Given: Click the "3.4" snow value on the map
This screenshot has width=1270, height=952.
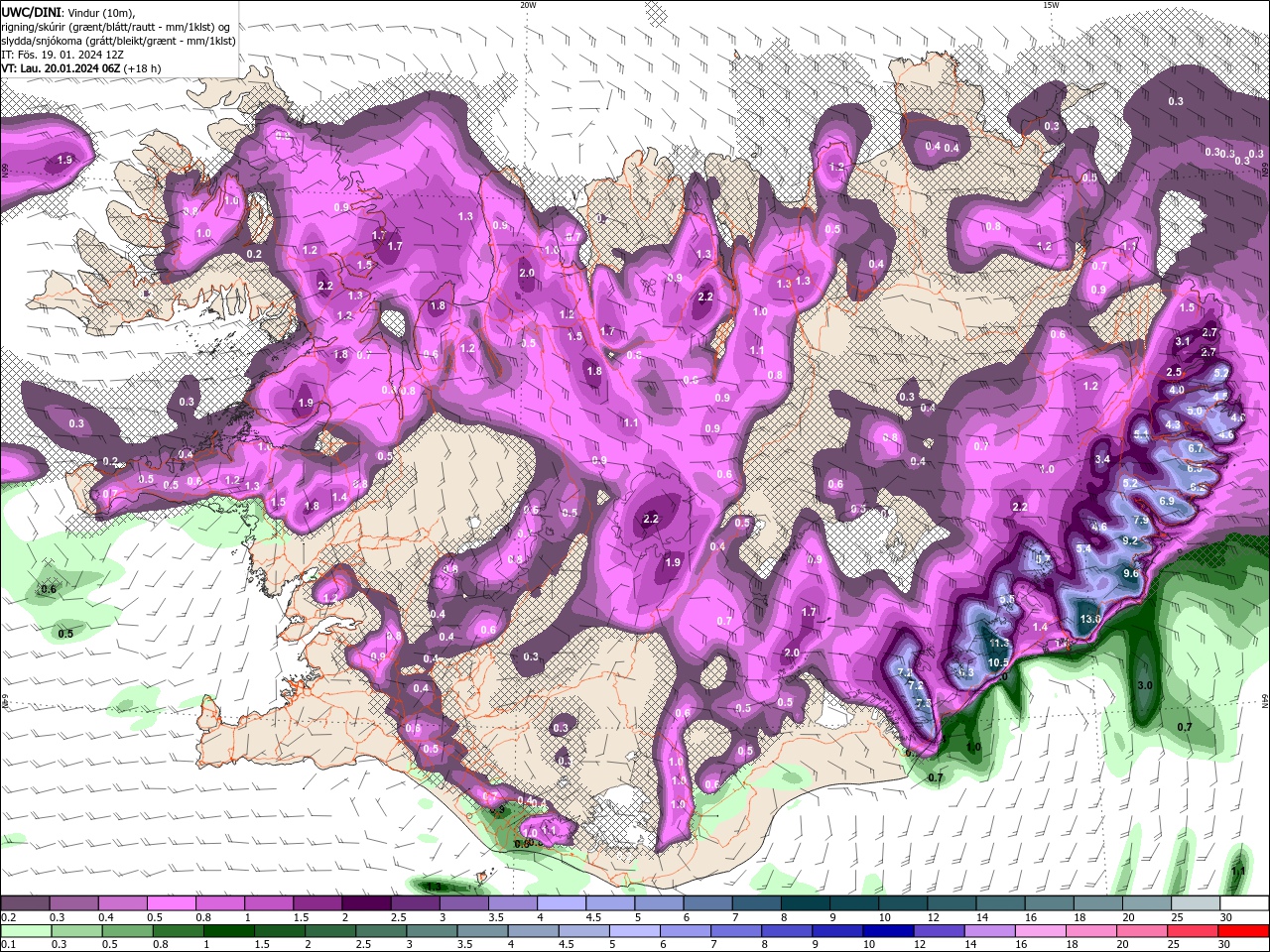Looking at the screenshot, I should point(1102,459).
